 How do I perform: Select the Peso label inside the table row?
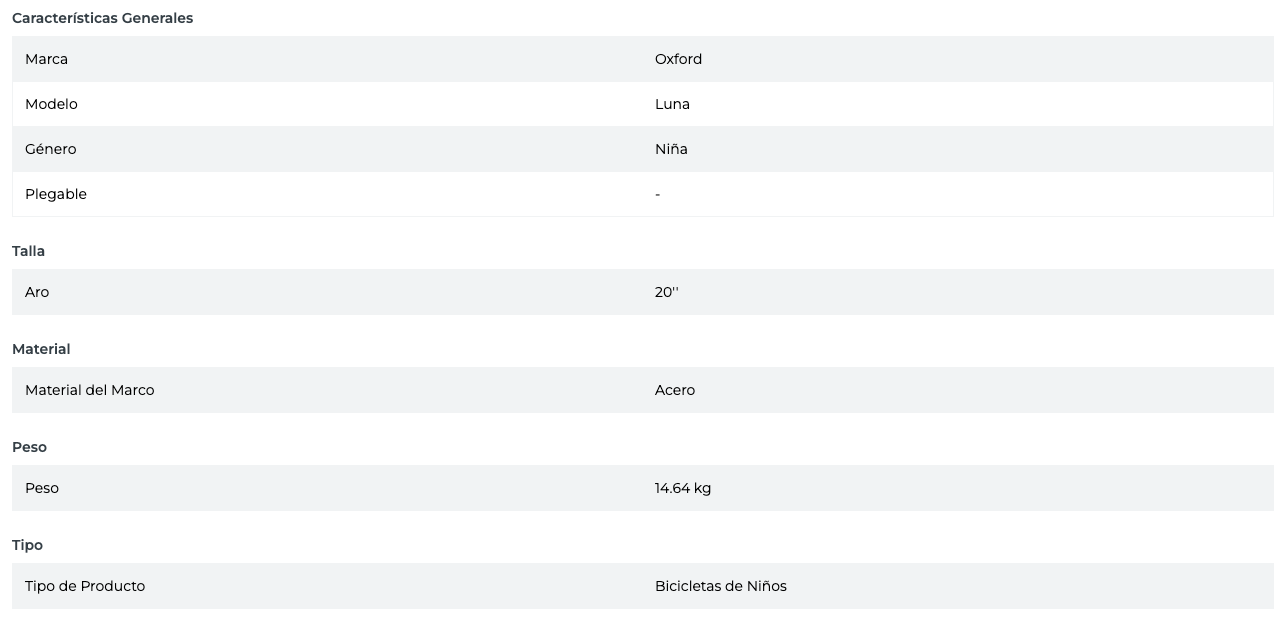[42, 488]
